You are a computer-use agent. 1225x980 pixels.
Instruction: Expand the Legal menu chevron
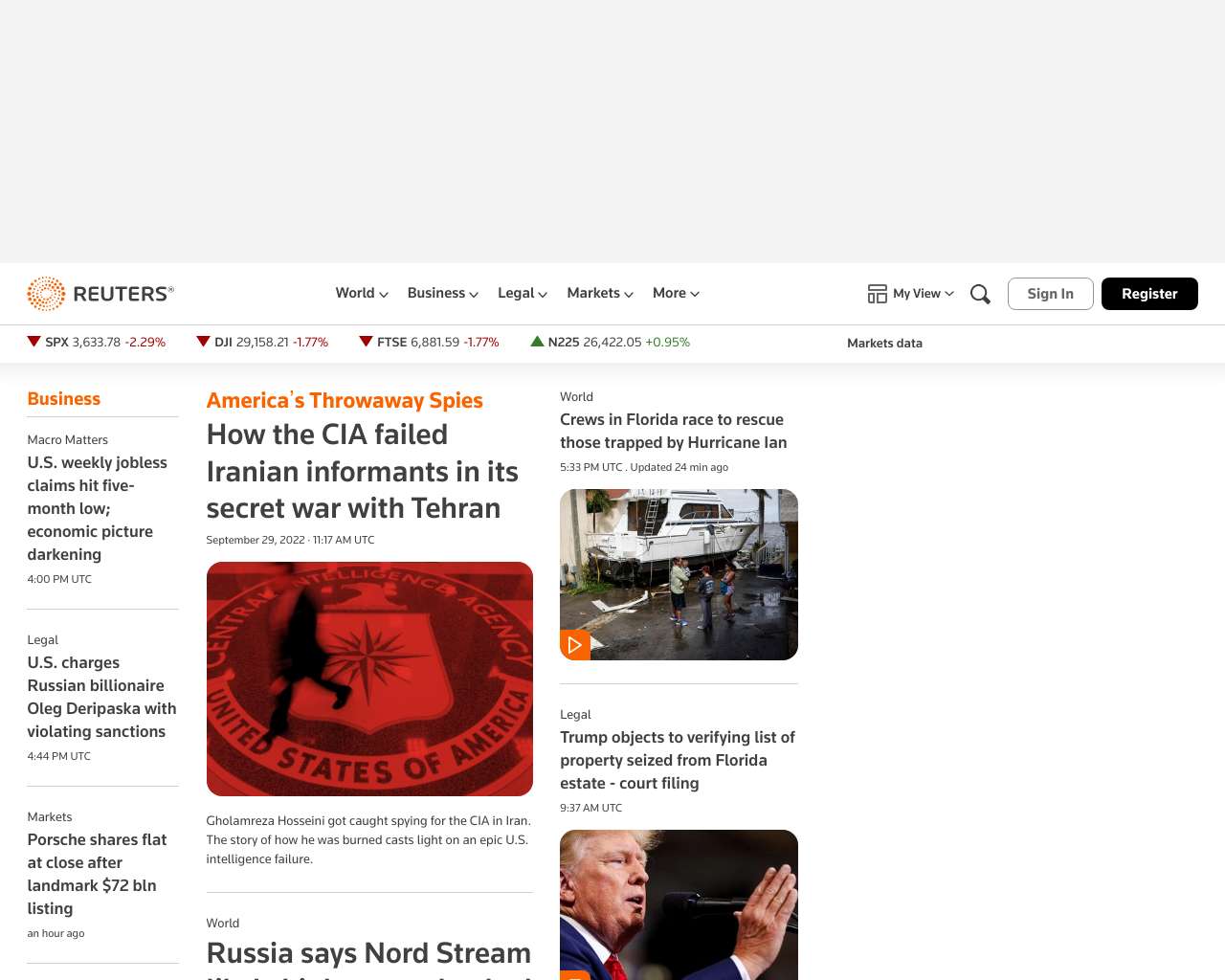tap(543, 294)
